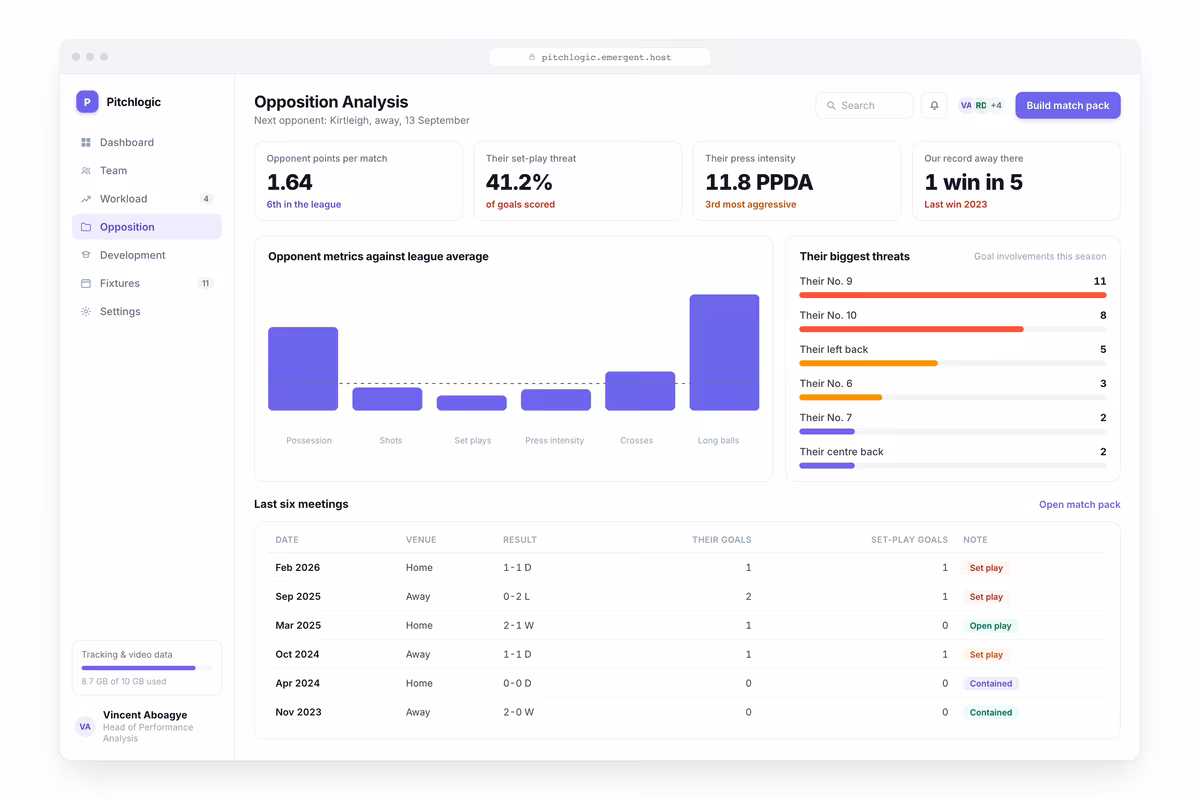Click the Their press intensity card
This screenshot has height=800, width=1200.
797,181
